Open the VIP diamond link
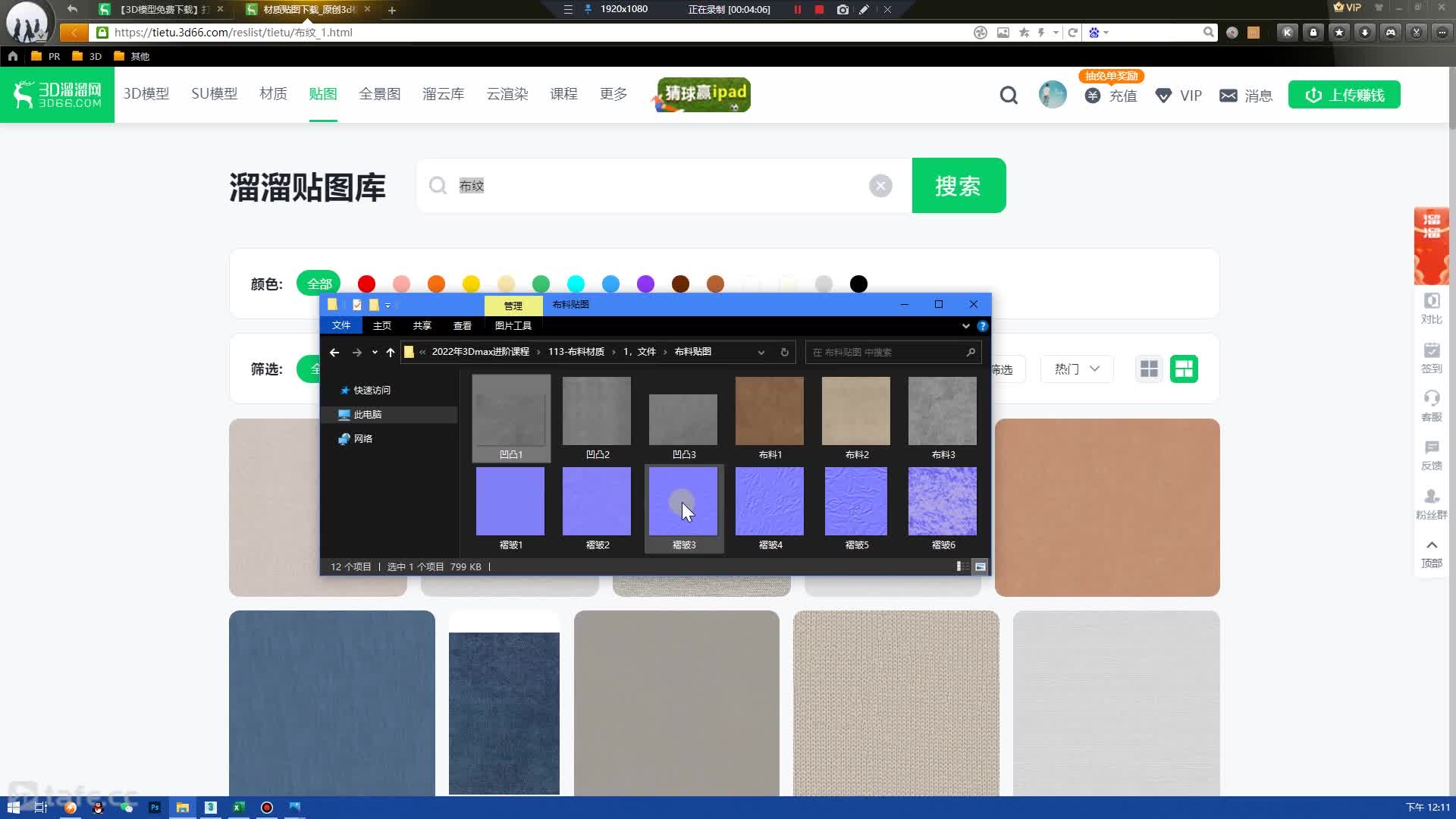Viewport: 1456px width, 819px height. (1178, 96)
